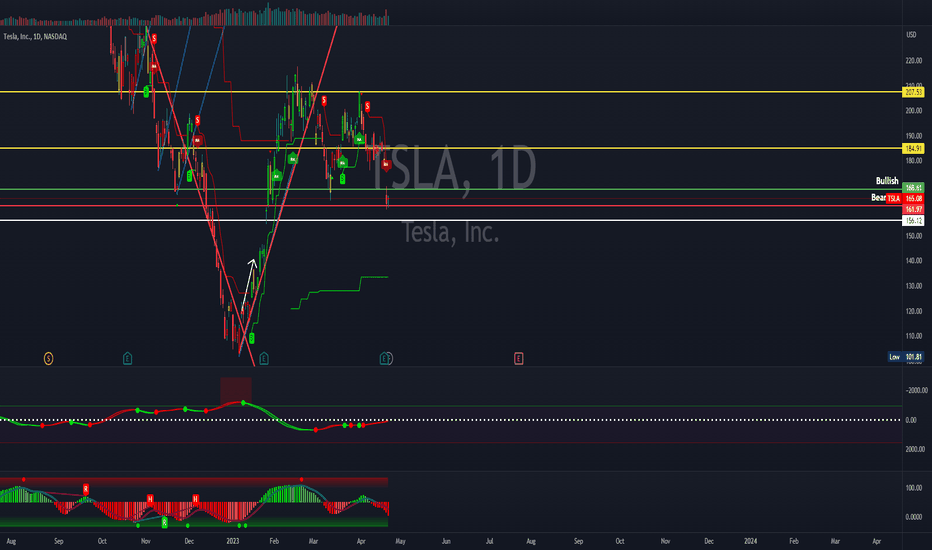Click Jul on the time axis
This screenshot has width=932, height=550.
tap(490, 541)
